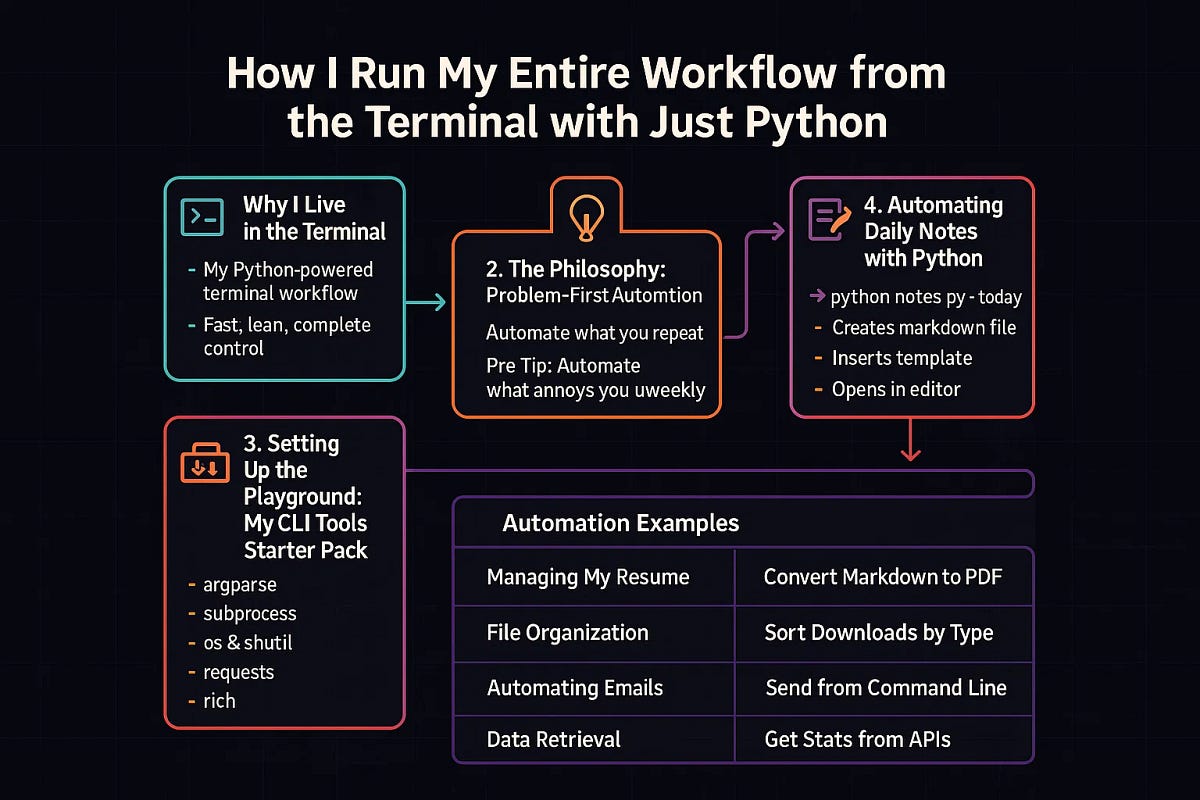Click the red downward arrow below box 4

tap(910, 450)
